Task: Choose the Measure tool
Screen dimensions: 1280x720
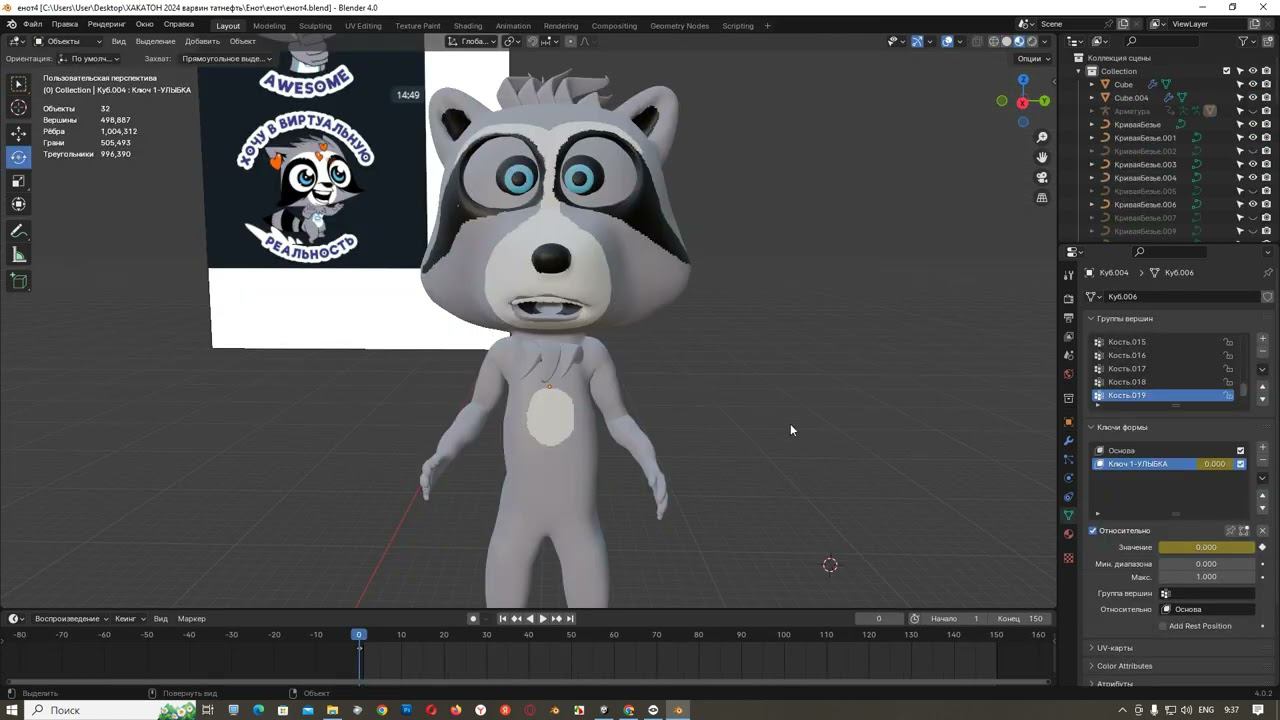Action: [18, 255]
